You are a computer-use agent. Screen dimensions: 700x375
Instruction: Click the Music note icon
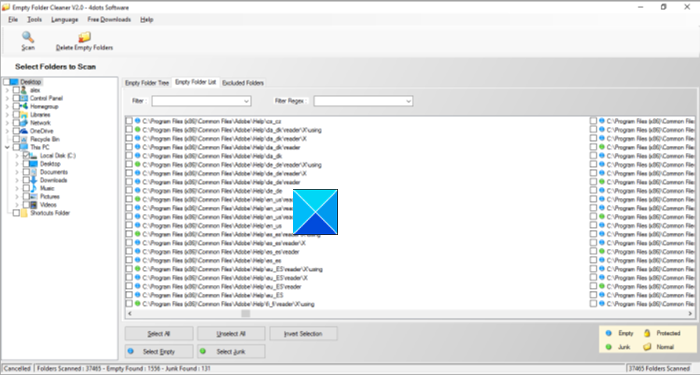click(x=33, y=188)
